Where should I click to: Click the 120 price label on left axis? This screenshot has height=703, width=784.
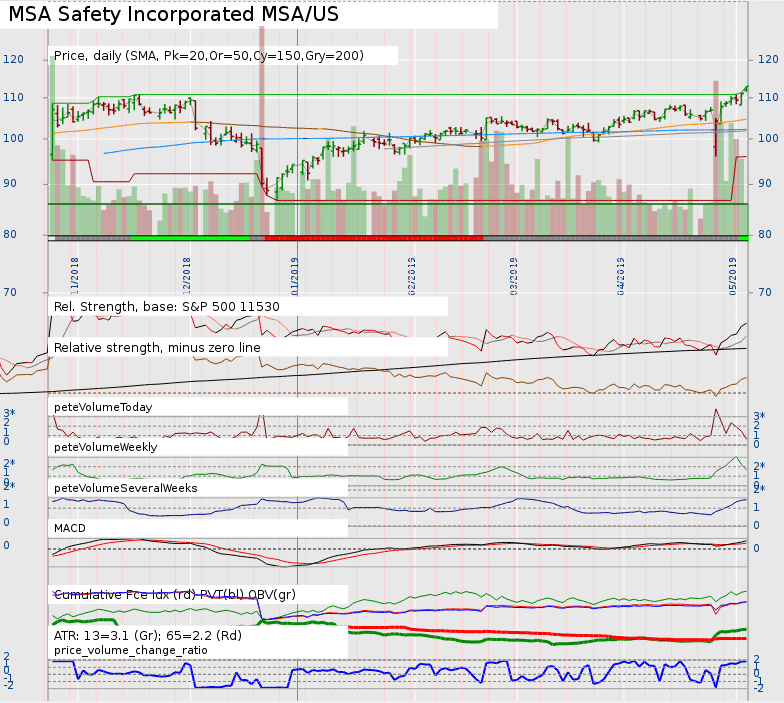click(x=14, y=60)
